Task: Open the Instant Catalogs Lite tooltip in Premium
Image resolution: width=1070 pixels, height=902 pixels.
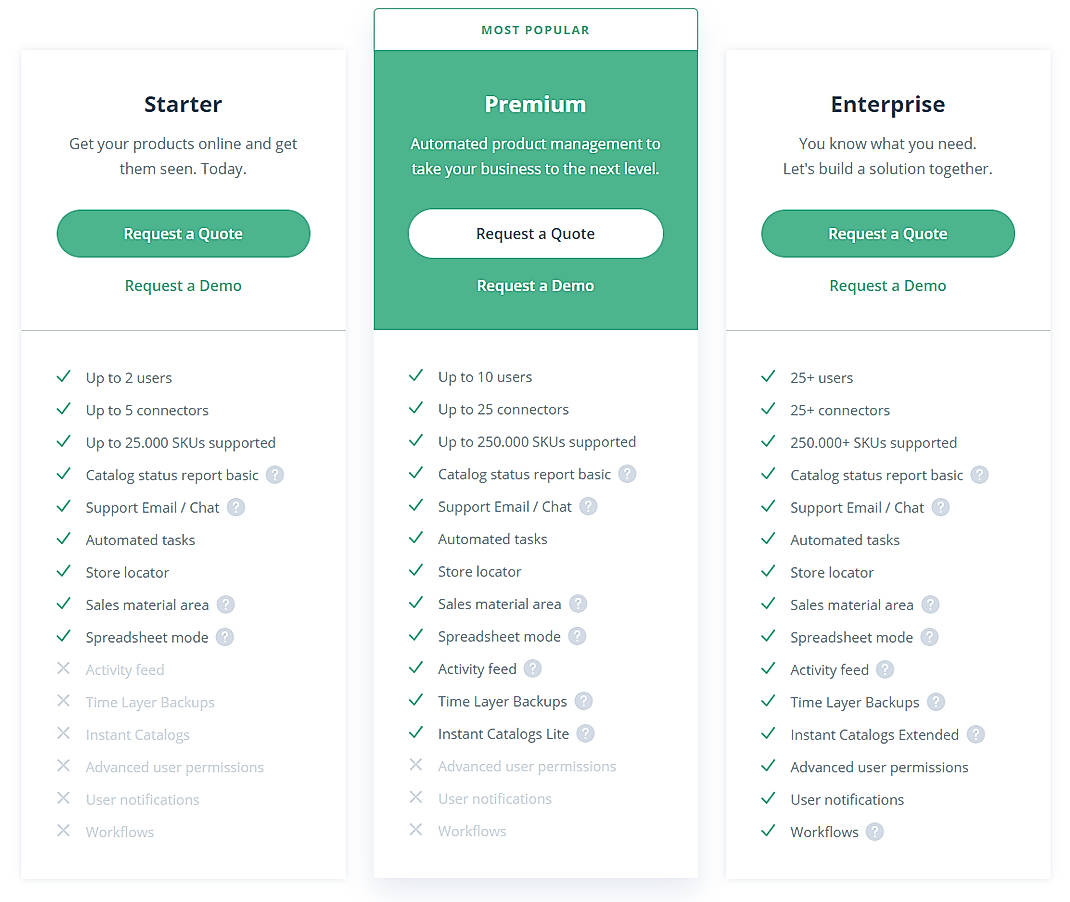Action: tap(586, 734)
